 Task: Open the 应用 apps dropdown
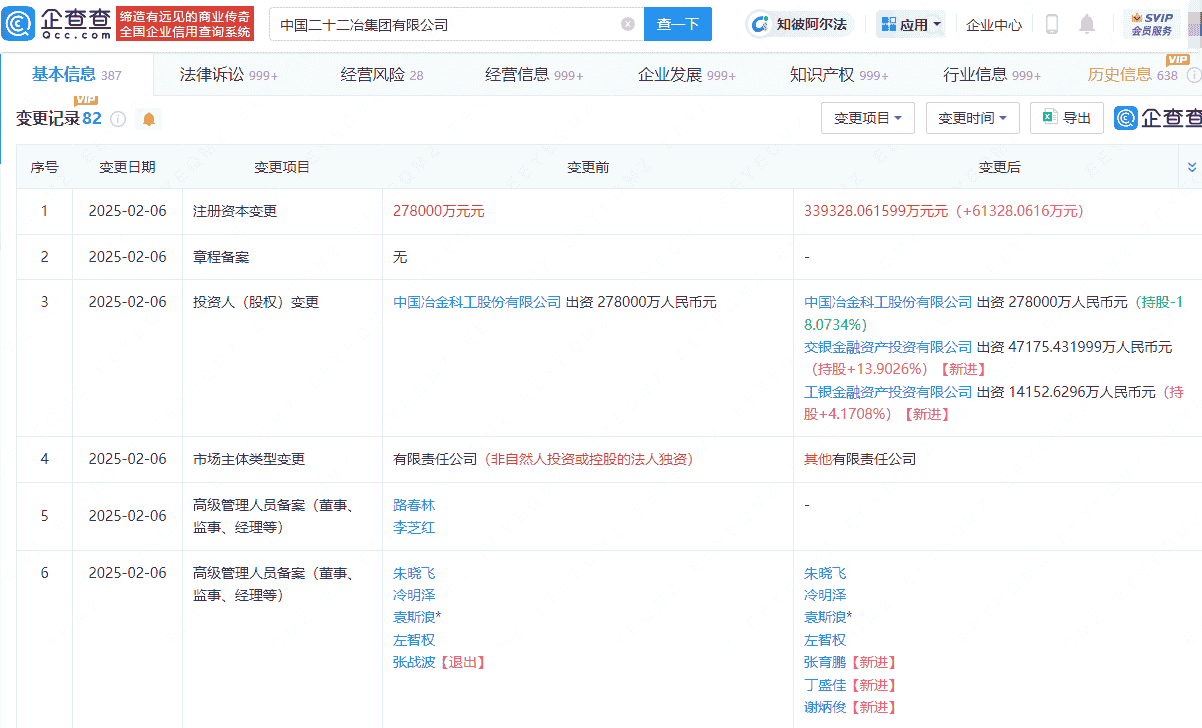pos(909,23)
